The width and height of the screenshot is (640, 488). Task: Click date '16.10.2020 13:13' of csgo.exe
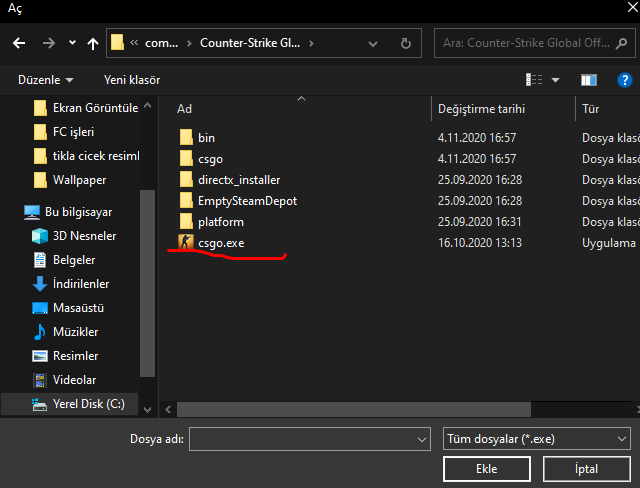480,243
